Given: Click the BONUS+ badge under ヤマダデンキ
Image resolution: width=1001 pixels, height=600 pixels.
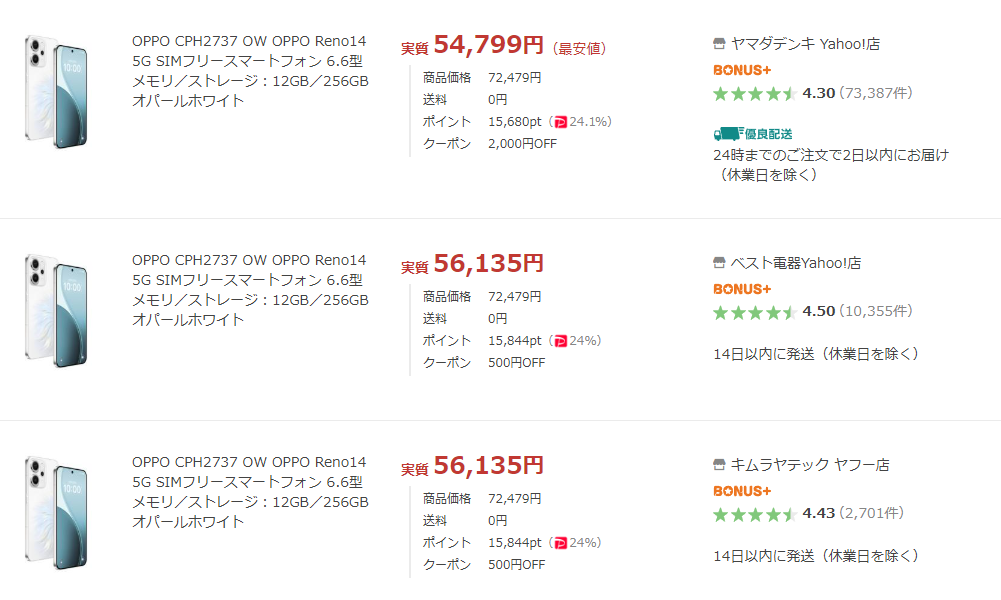Looking at the screenshot, I should point(742,70).
